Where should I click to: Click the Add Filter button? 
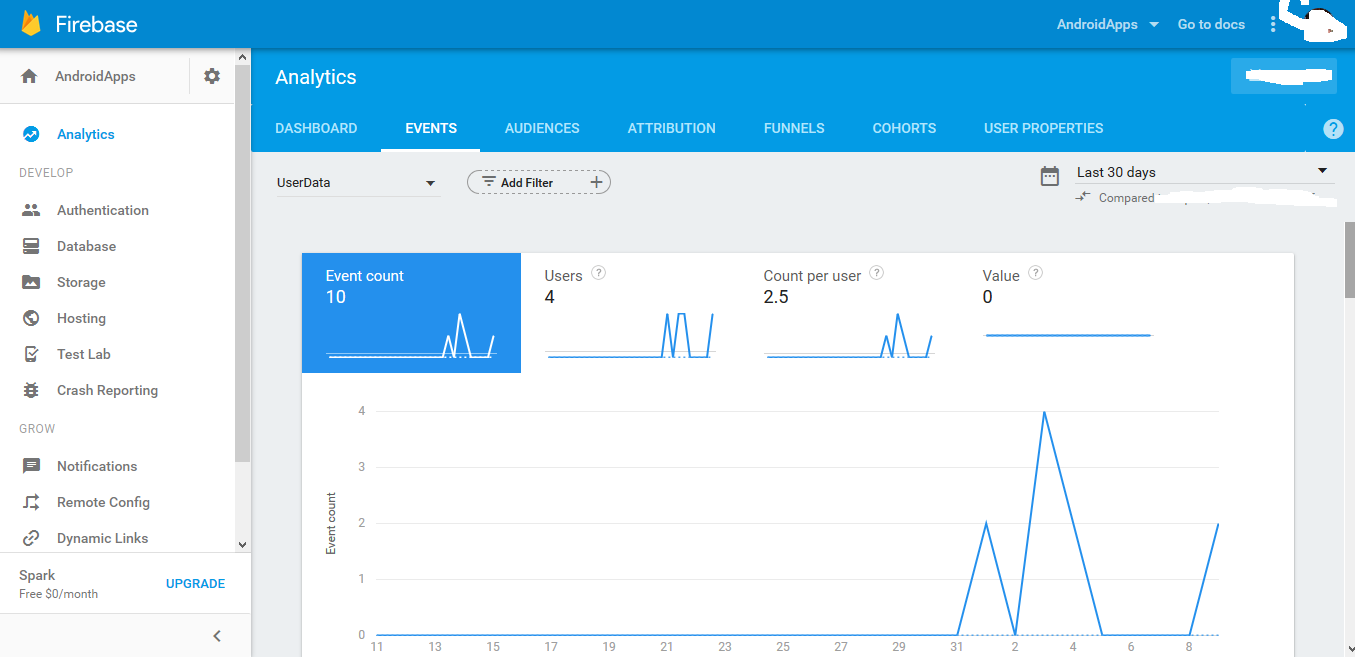pos(539,182)
